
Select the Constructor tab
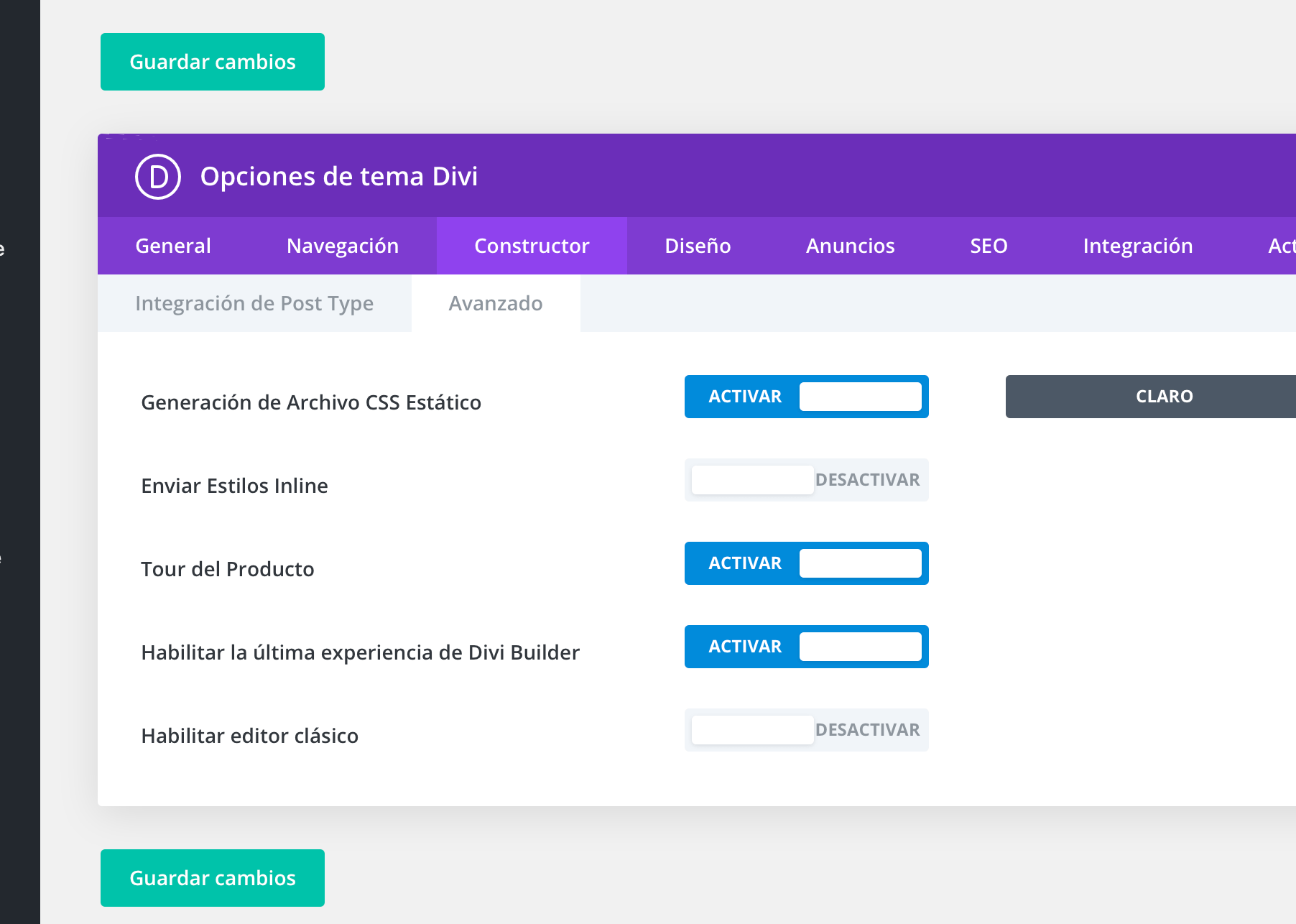(x=532, y=246)
